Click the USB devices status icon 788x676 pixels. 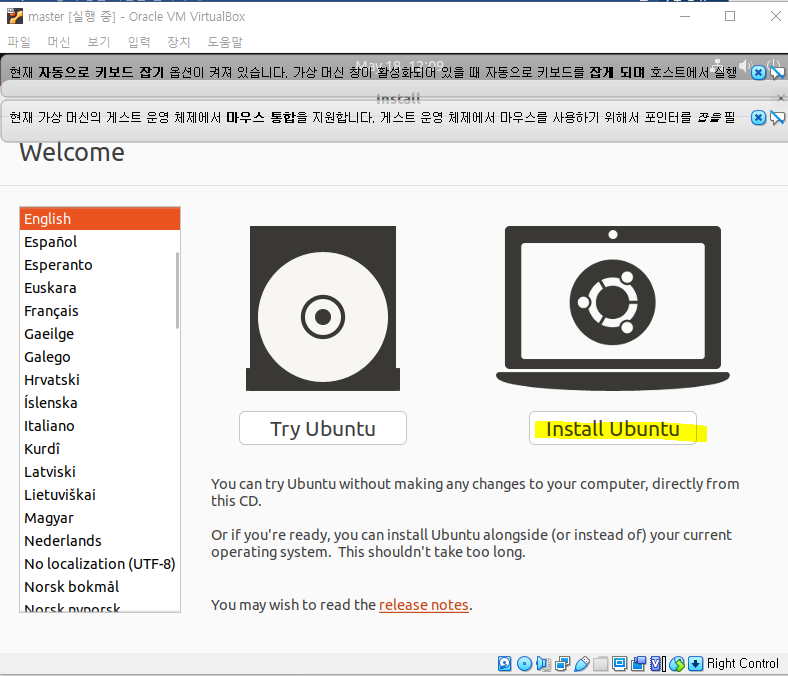pyautogui.click(x=581, y=663)
